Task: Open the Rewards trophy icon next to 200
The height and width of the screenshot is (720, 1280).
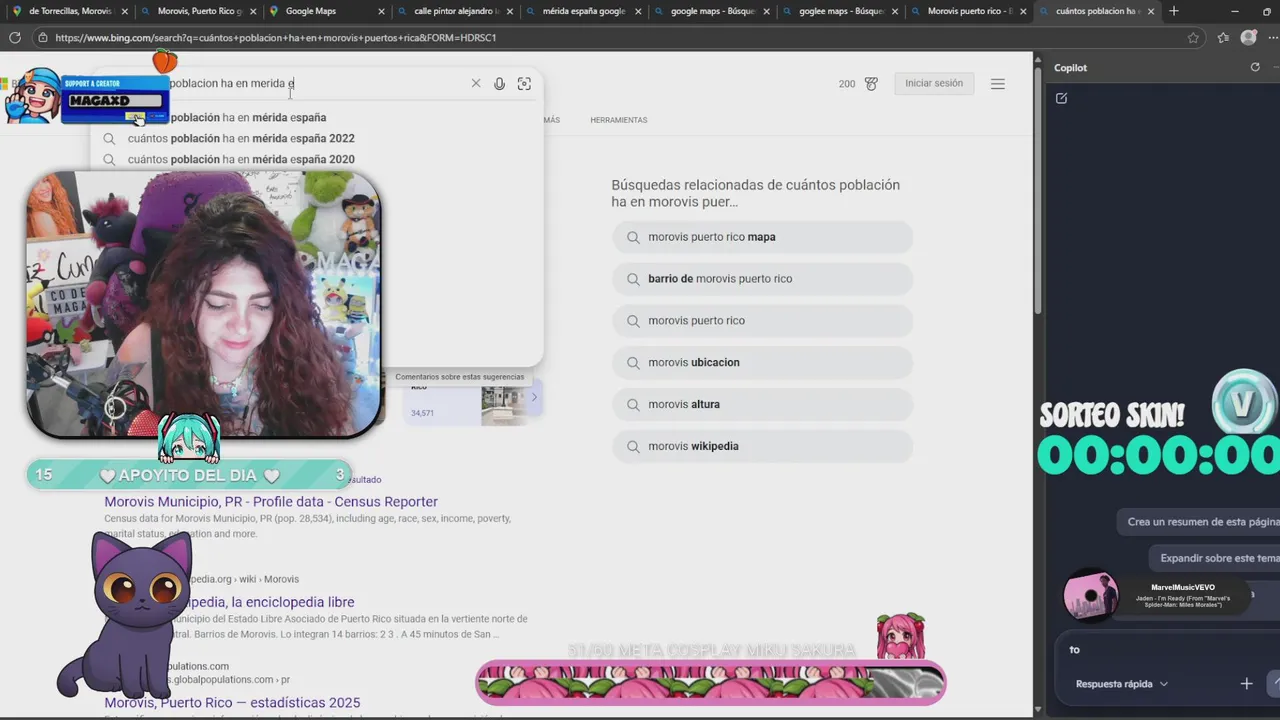Action: (871, 84)
